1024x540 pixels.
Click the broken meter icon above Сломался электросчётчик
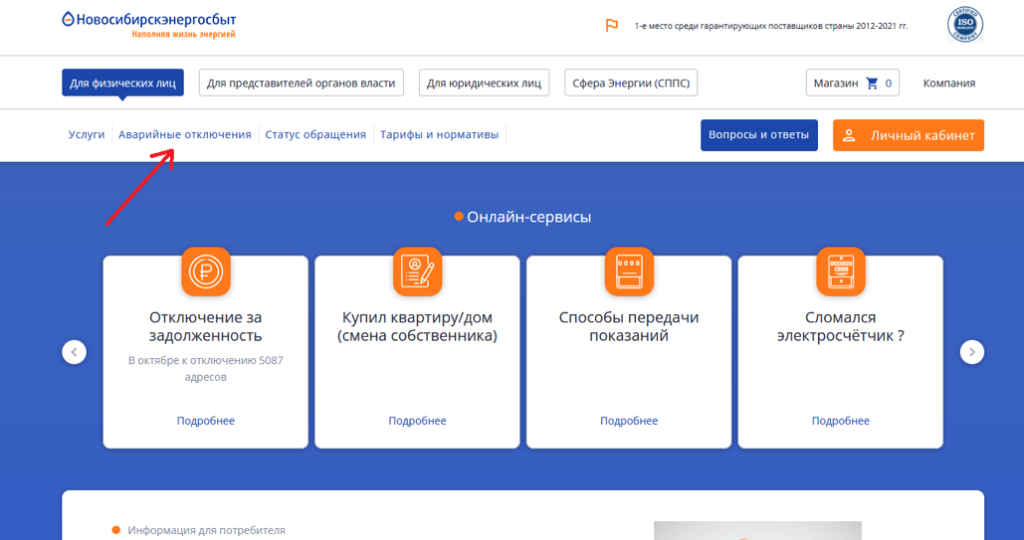(x=840, y=271)
